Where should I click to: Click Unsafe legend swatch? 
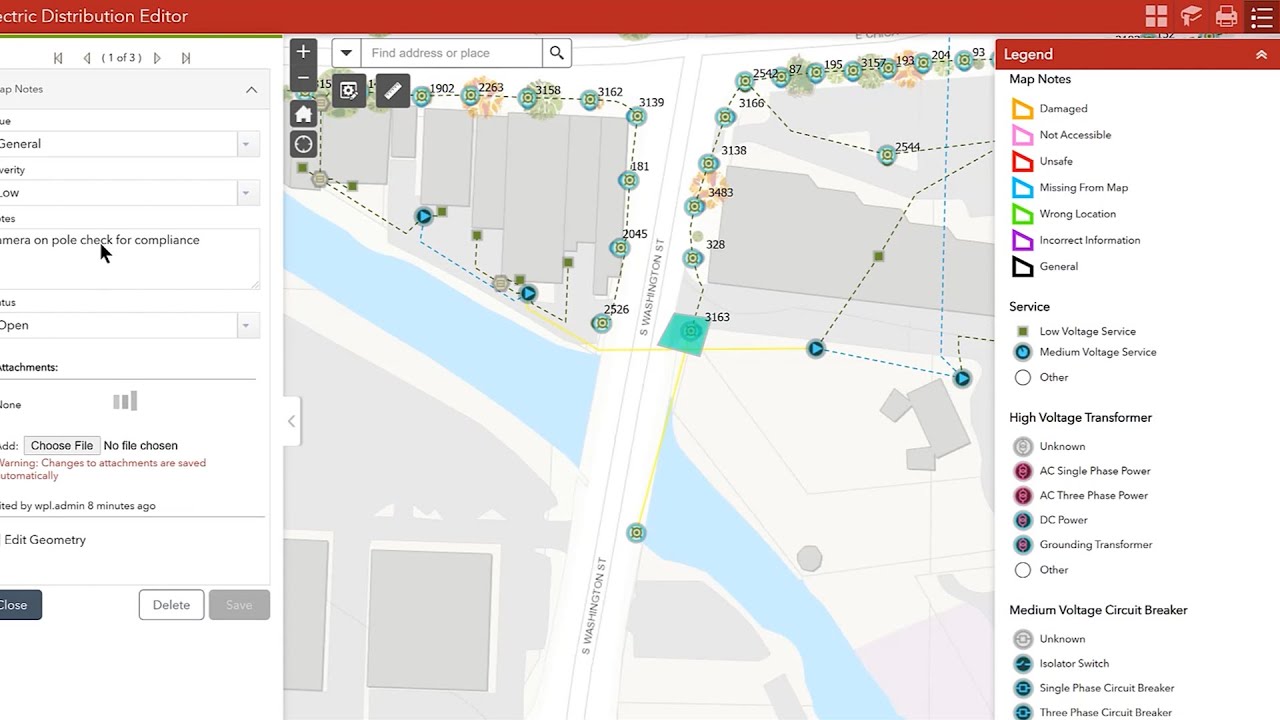1022,161
